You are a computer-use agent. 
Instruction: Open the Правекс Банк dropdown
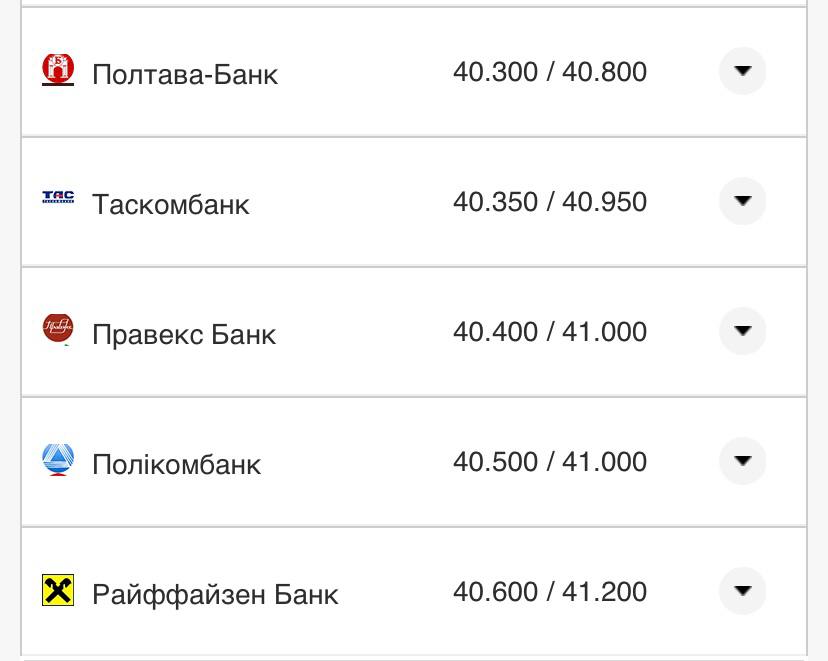click(742, 331)
